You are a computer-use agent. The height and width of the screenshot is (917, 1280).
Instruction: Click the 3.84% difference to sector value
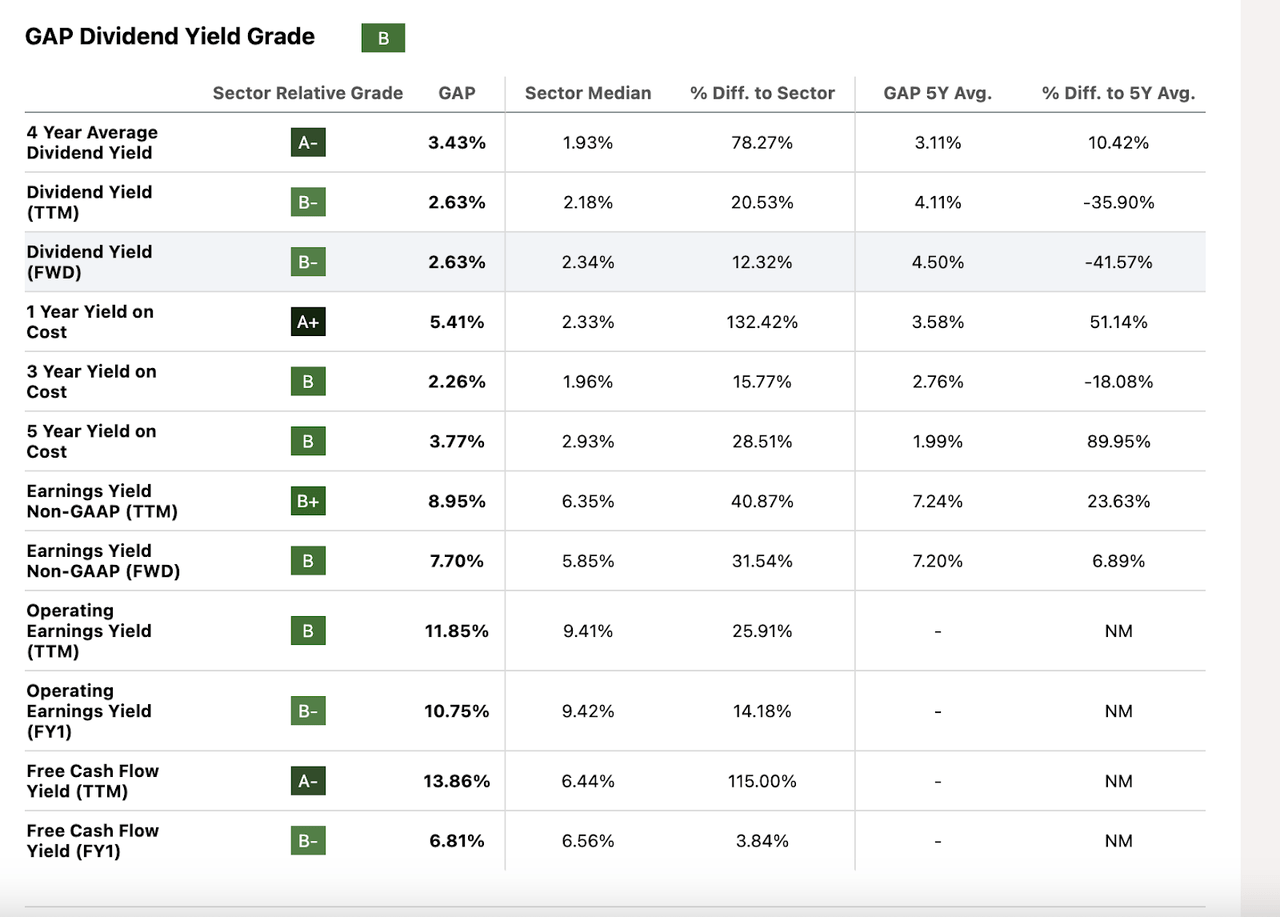coord(762,841)
